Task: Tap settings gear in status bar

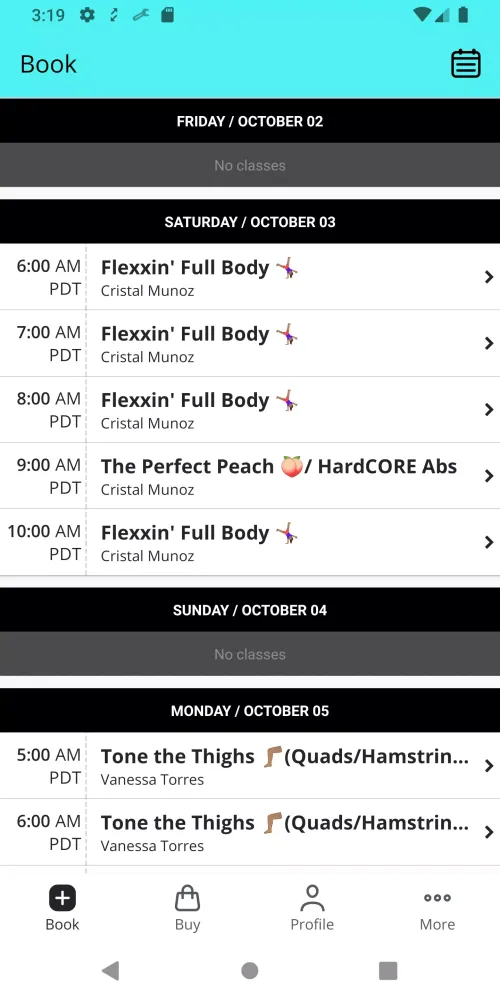Action: click(x=87, y=15)
